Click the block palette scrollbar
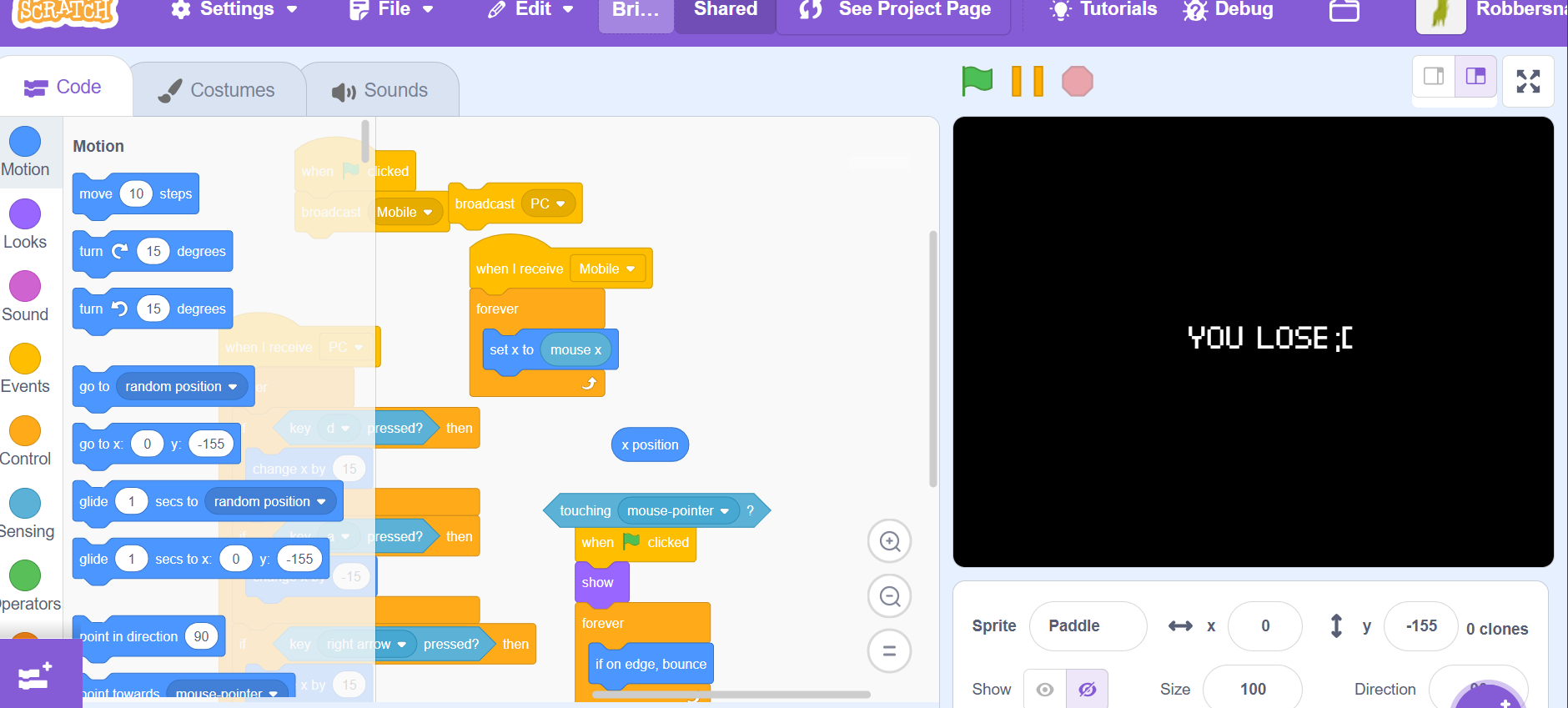 tap(364, 141)
